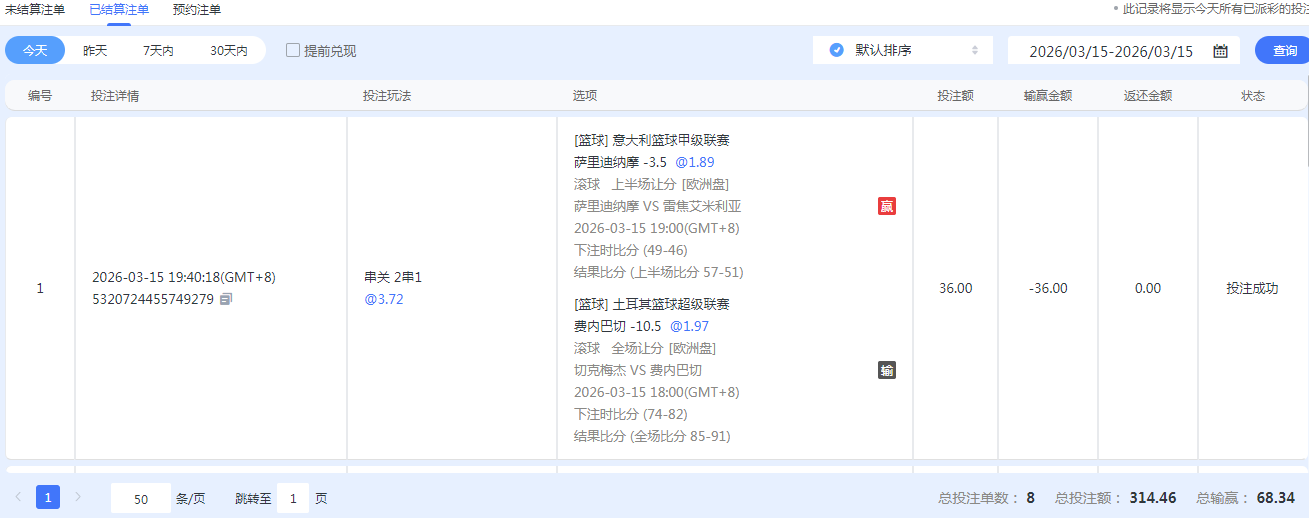The width and height of the screenshot is (1309, 518).
Task: Open the calendar icon in date range
Action: coord(1220,51)
